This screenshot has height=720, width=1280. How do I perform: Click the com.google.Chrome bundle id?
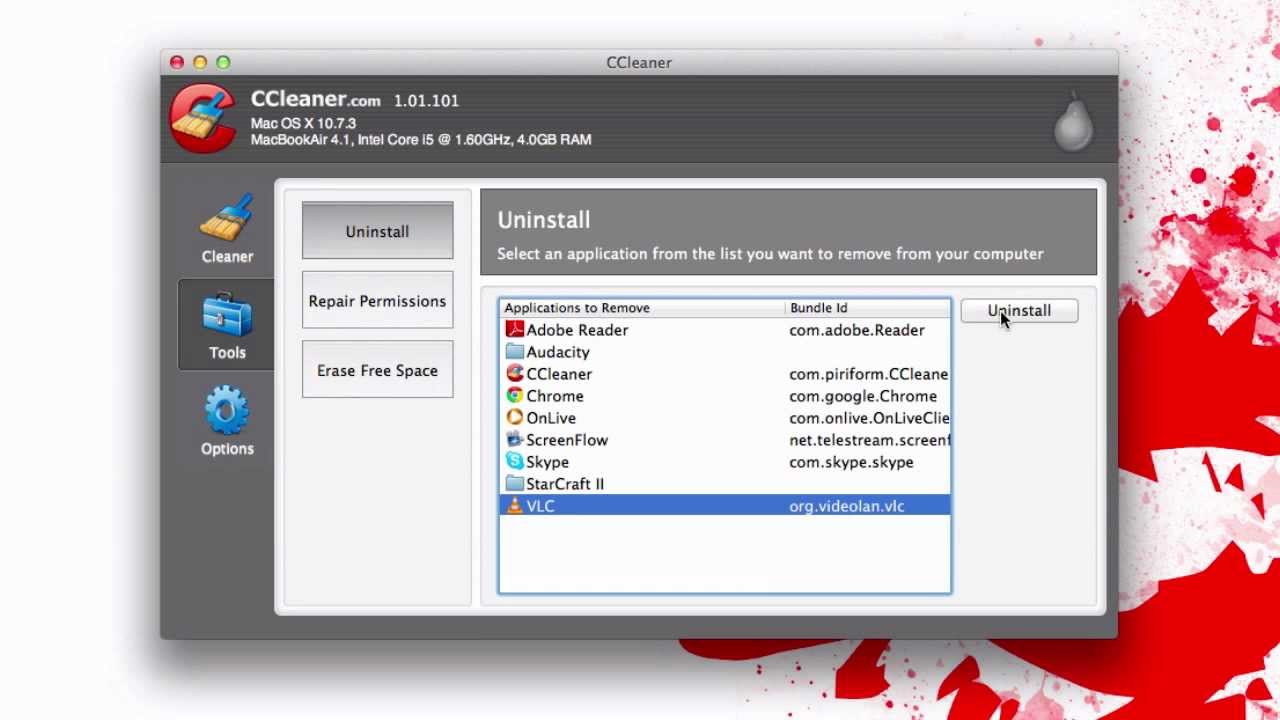coord(863,396)
